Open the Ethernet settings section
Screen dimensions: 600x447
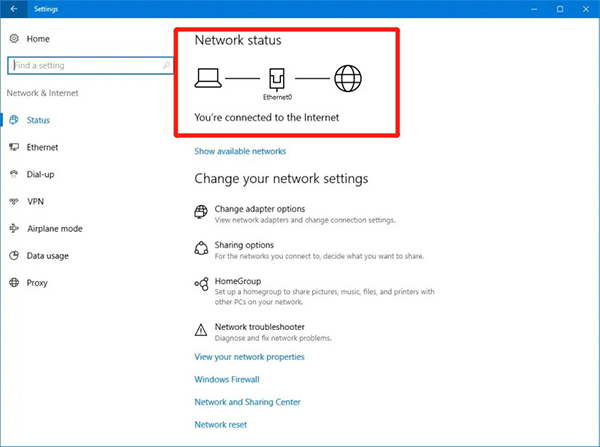pos(42,147)
